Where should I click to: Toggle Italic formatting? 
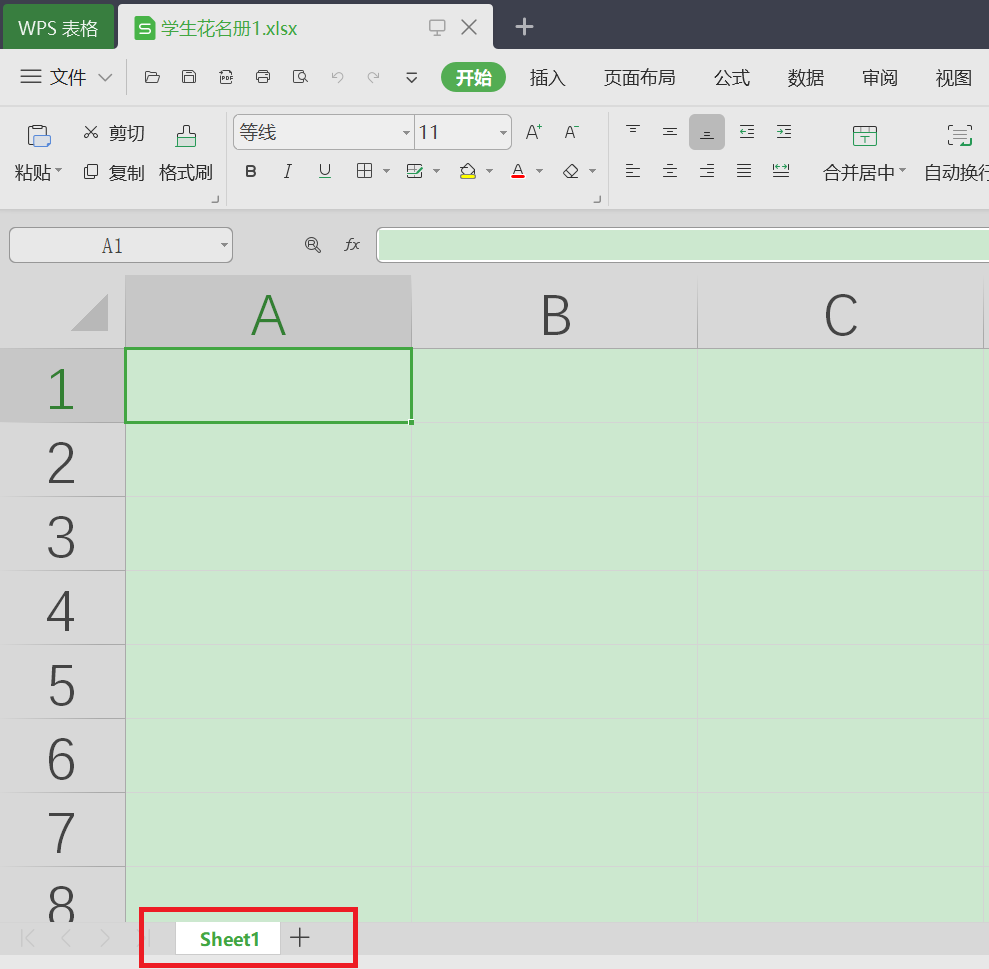[x=288, y=171]
